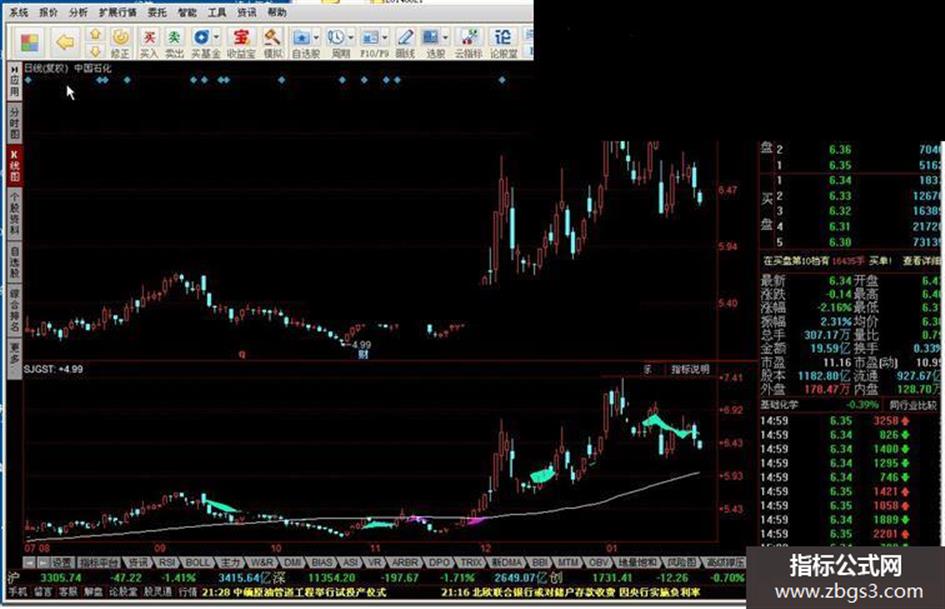This screenshot has height=609, width=945.
Task: Expand the 周期 dropdown arrow
Action: coord(351,37)
